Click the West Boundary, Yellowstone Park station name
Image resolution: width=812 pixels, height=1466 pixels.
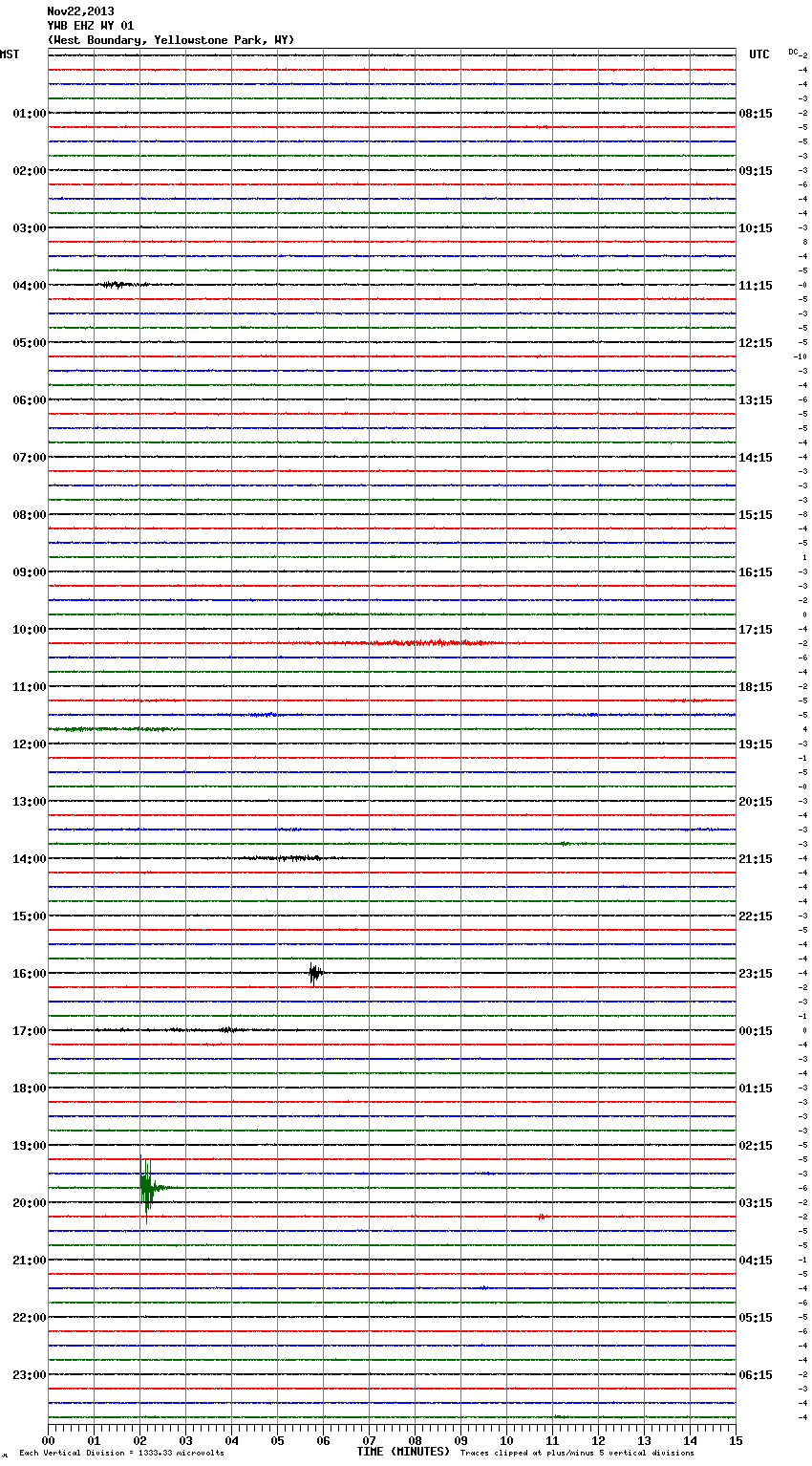pyautogui.click(x=171, y=40)
